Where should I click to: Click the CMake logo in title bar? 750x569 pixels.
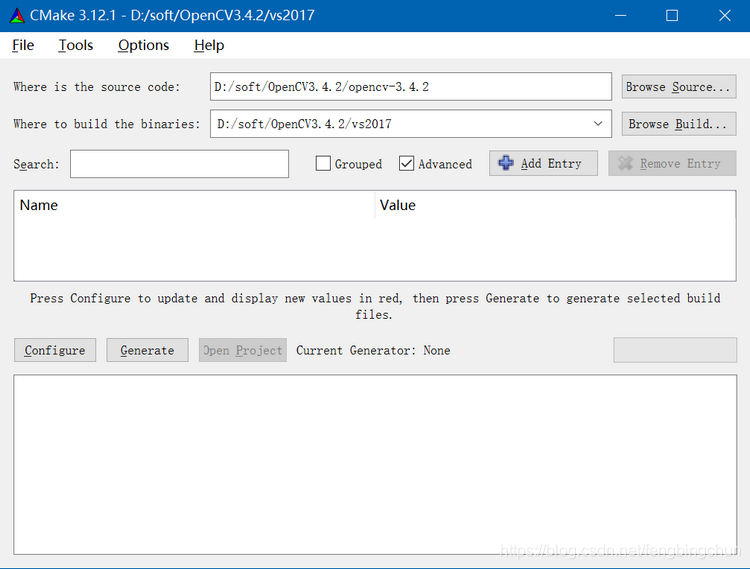[x=17, y=15]
